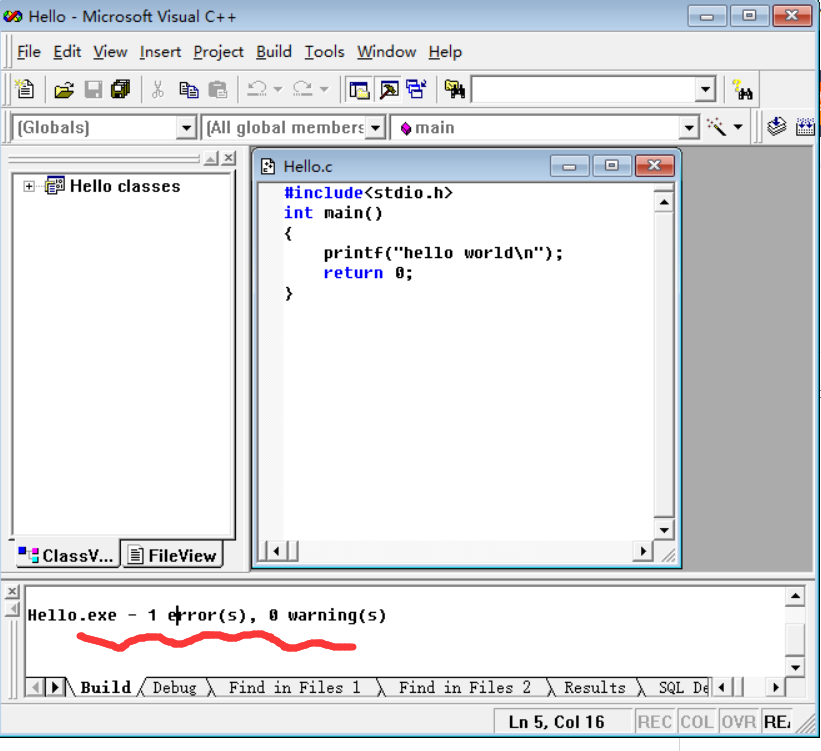Image resolution: width=821 pixels, height=751 pixels.
Task: Click the Cut scissors icon
Action: pyautogui.click(x=158, y=90)
